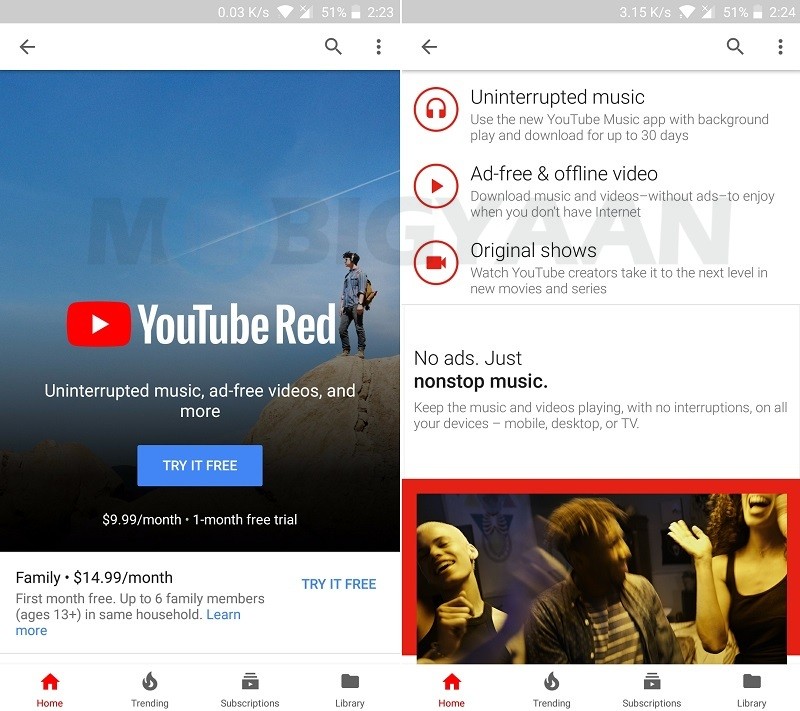Click the Ad-free & offline video heading
Screen dimensions: 800x711
coord(564,173)
